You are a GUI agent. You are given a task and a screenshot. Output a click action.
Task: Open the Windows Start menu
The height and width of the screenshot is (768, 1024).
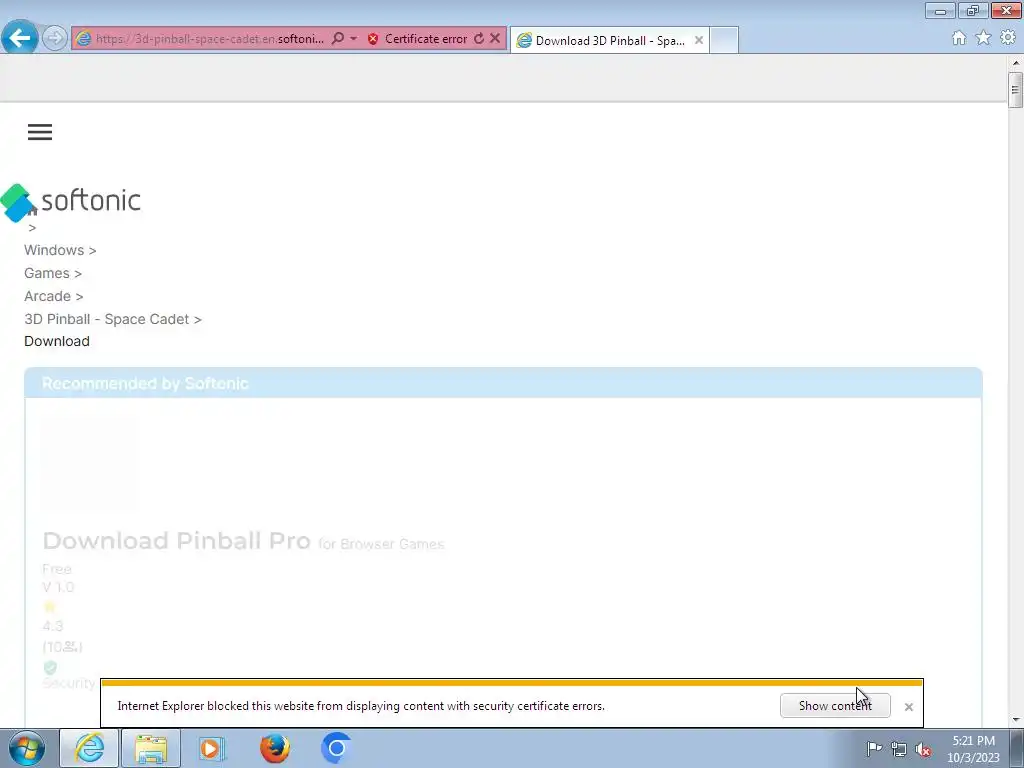(27, 748)
